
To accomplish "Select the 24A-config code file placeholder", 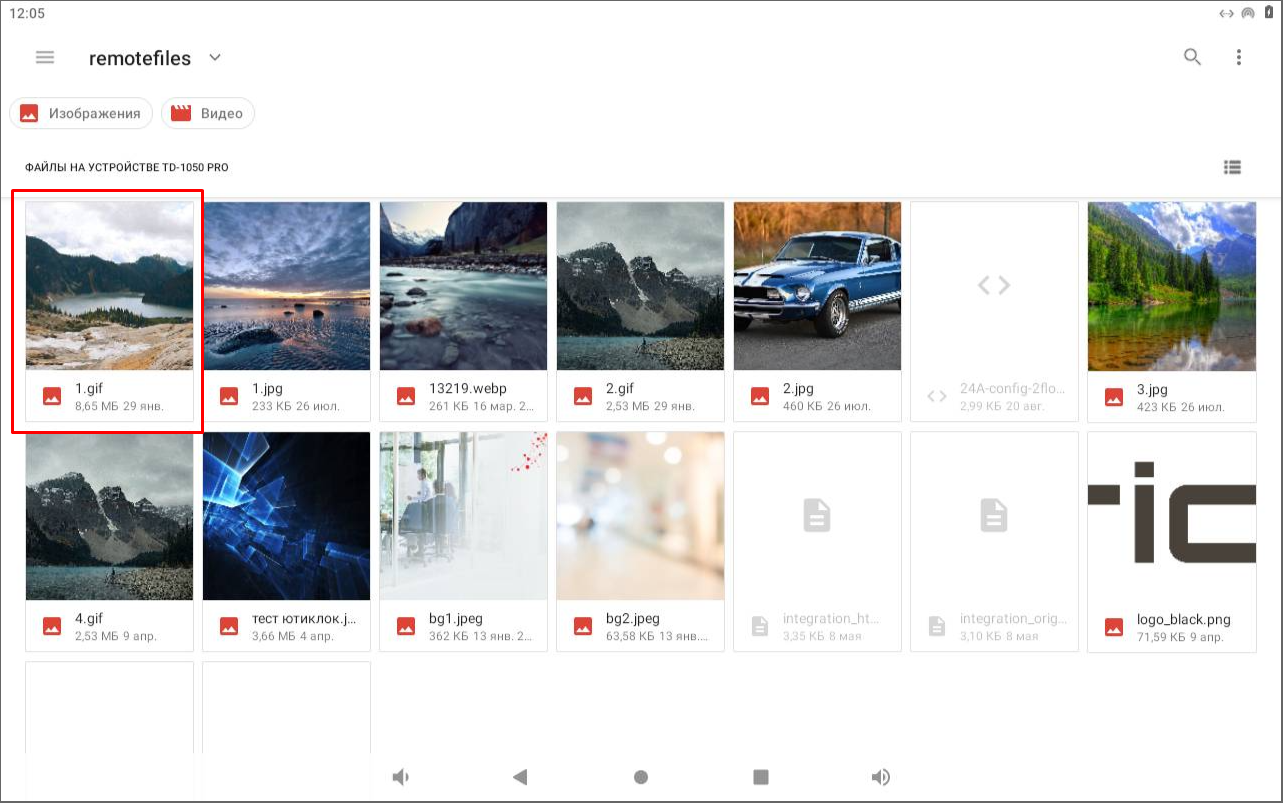I will (x=995, y=286).
